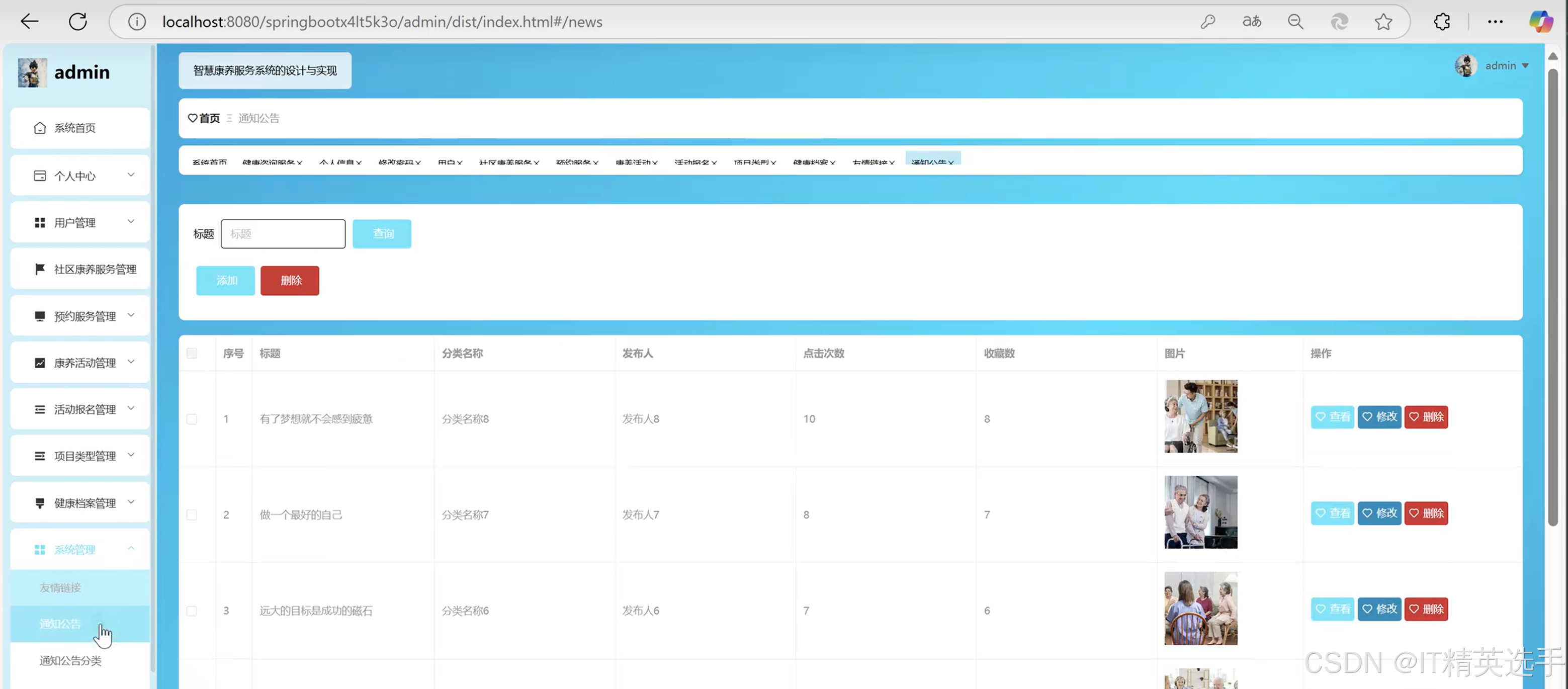The image size is (1568, 689).
Task: Check the checkbox for row 3 远大的目标是成功的磁石
Action: pos(192,611)
